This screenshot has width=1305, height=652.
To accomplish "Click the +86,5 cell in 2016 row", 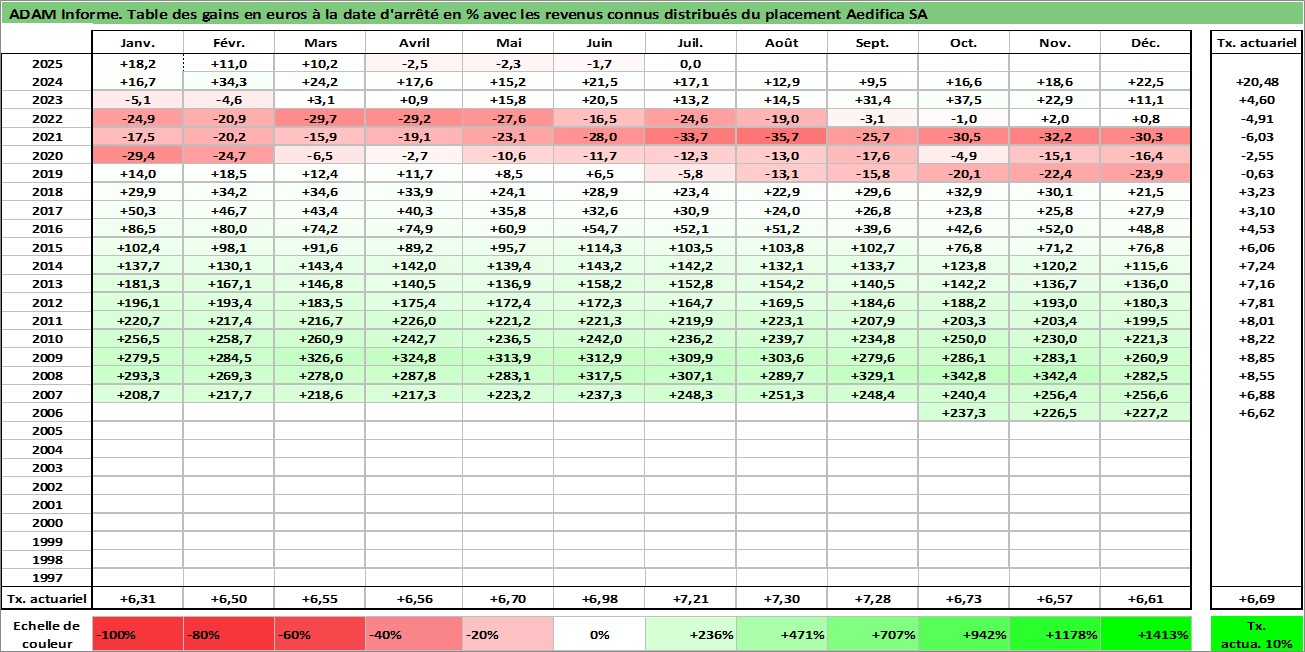I will [137, 229].
